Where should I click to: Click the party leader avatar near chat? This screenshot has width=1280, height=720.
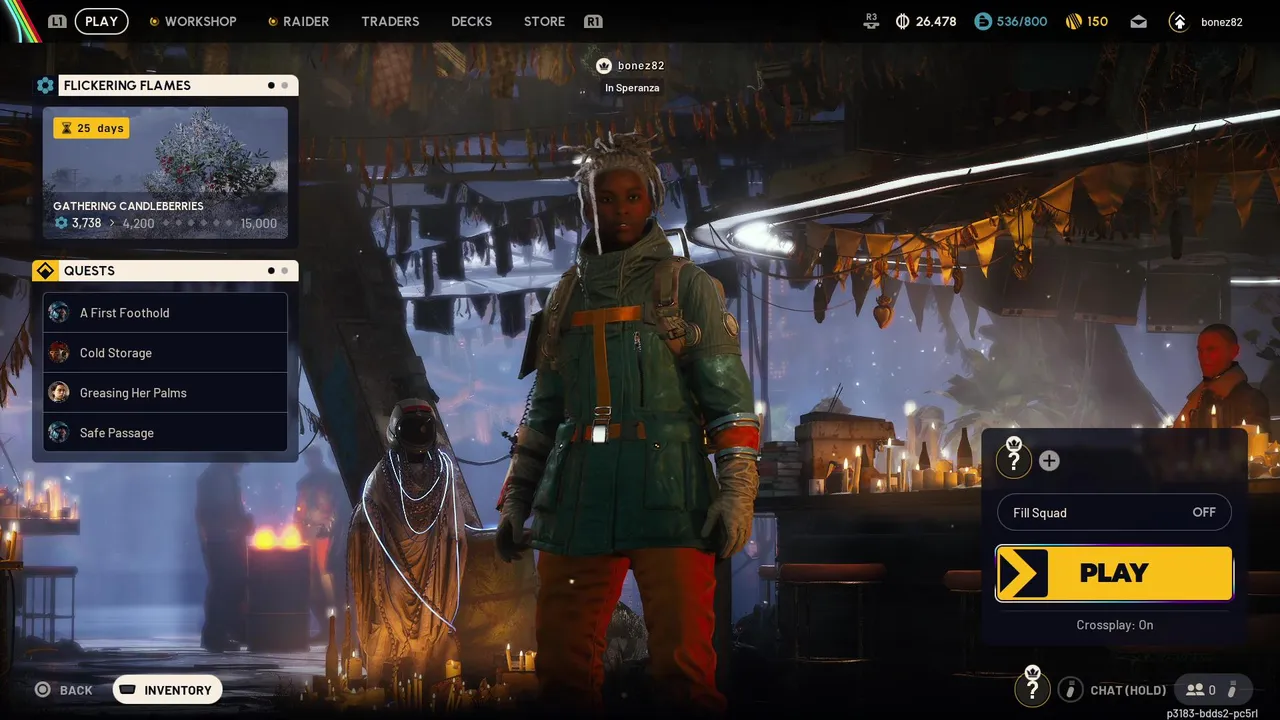click(1032, 688)
